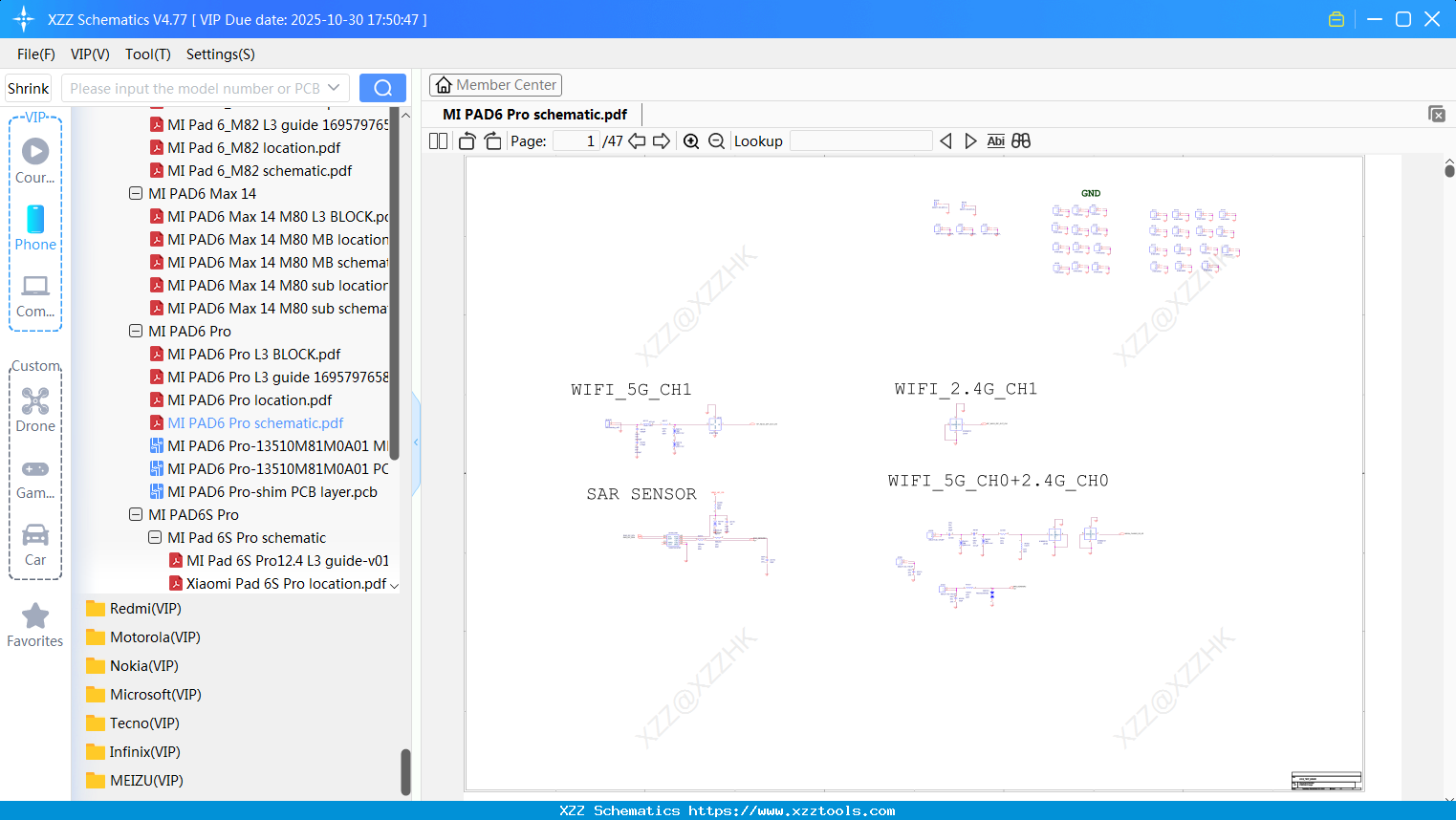Jump to the next lookup result
This screenshot has width=1456, height=820.
[970, 141]
